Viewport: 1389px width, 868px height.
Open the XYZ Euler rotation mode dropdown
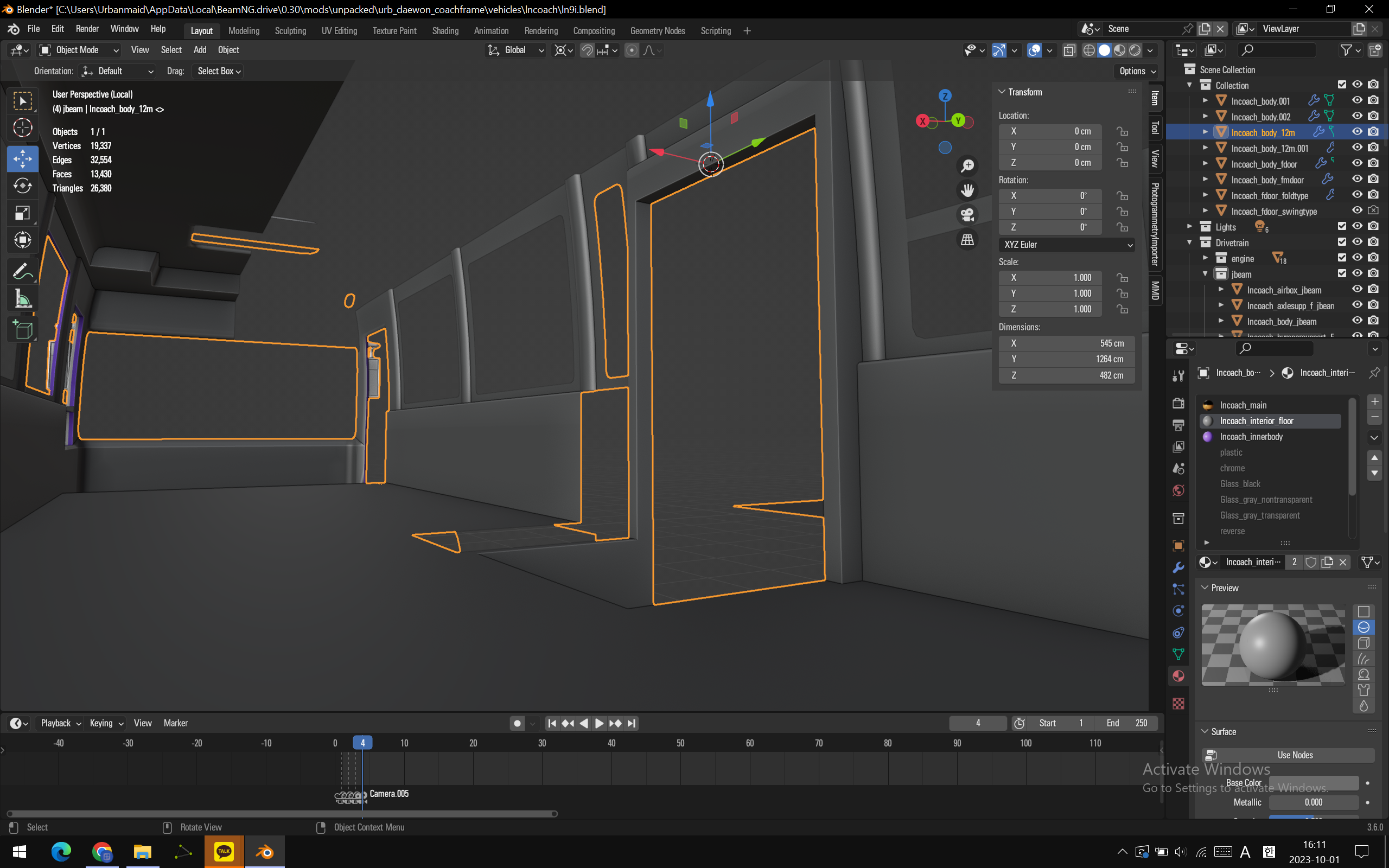pos(1066,245)
